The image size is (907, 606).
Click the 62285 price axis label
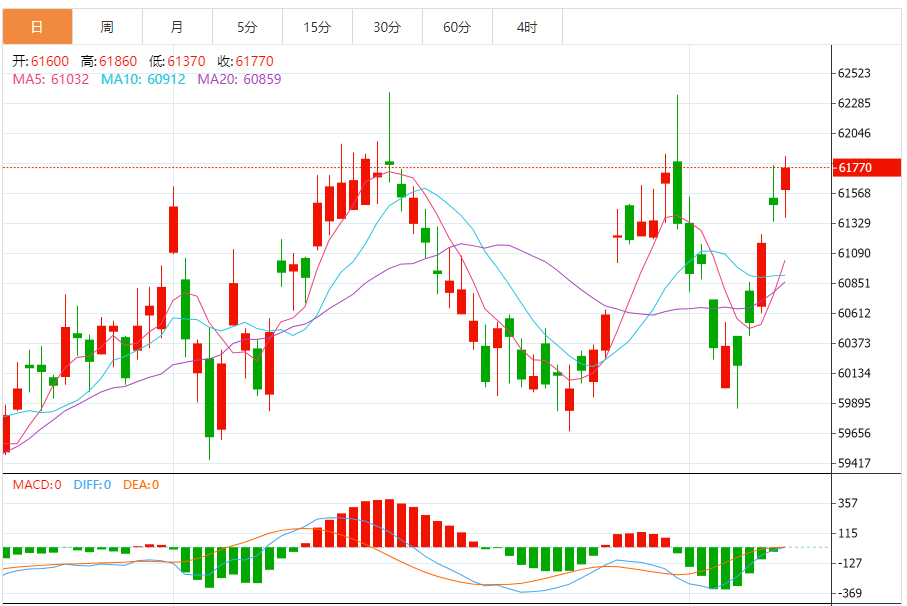click(x=854, y=104)
